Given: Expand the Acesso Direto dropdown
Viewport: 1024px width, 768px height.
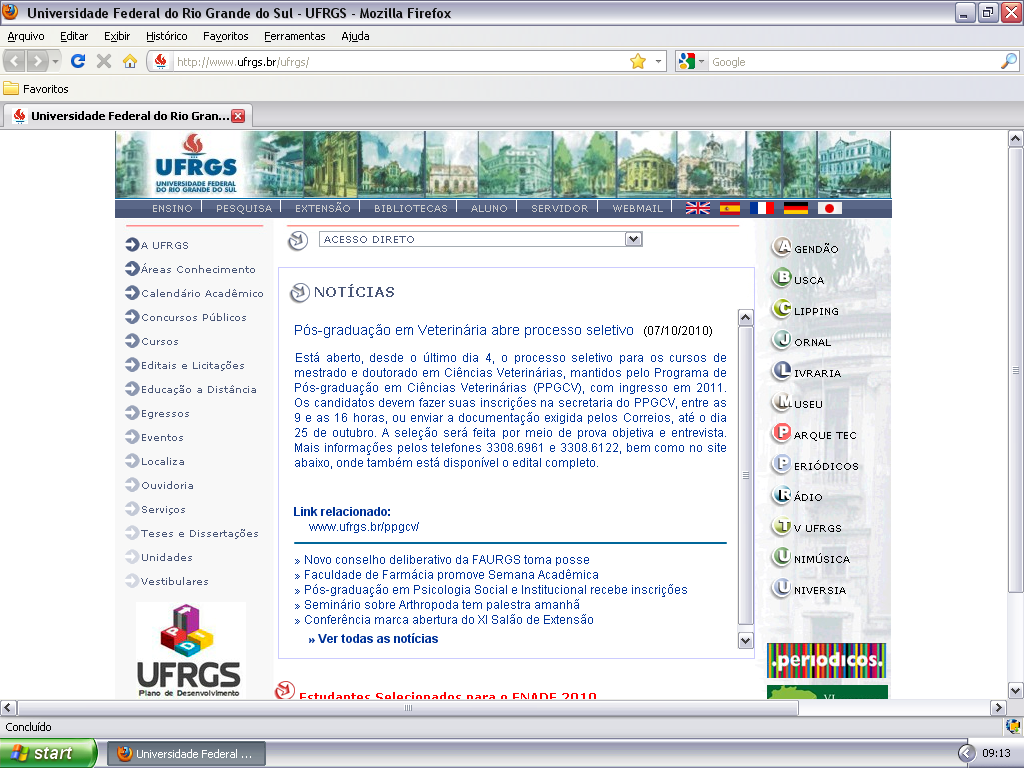Looking at the screenshot, I should click(632, 239).
